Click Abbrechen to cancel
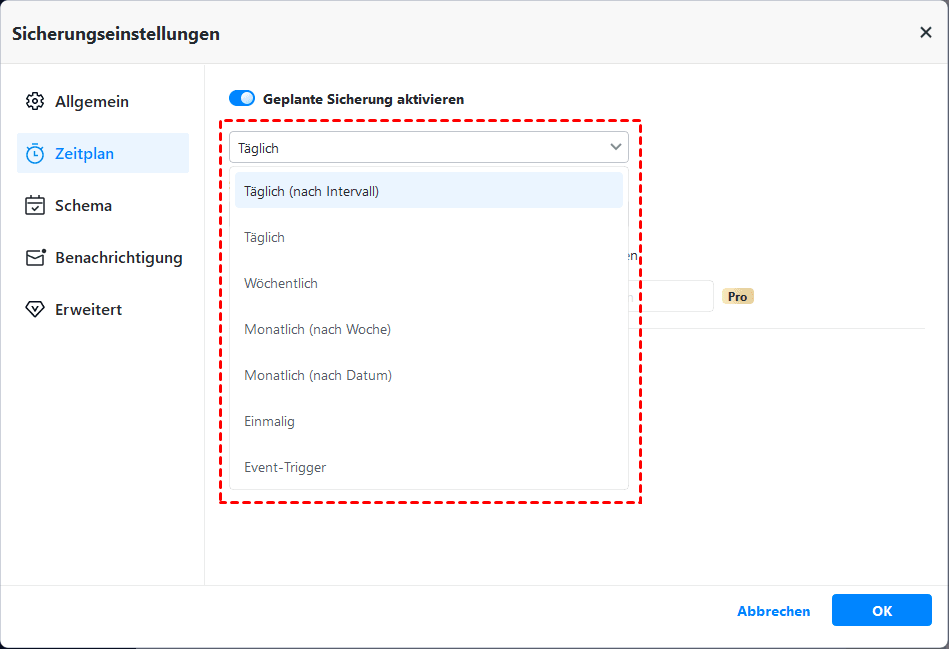This screenshot has width=949, height=649. tap(773, 611)
